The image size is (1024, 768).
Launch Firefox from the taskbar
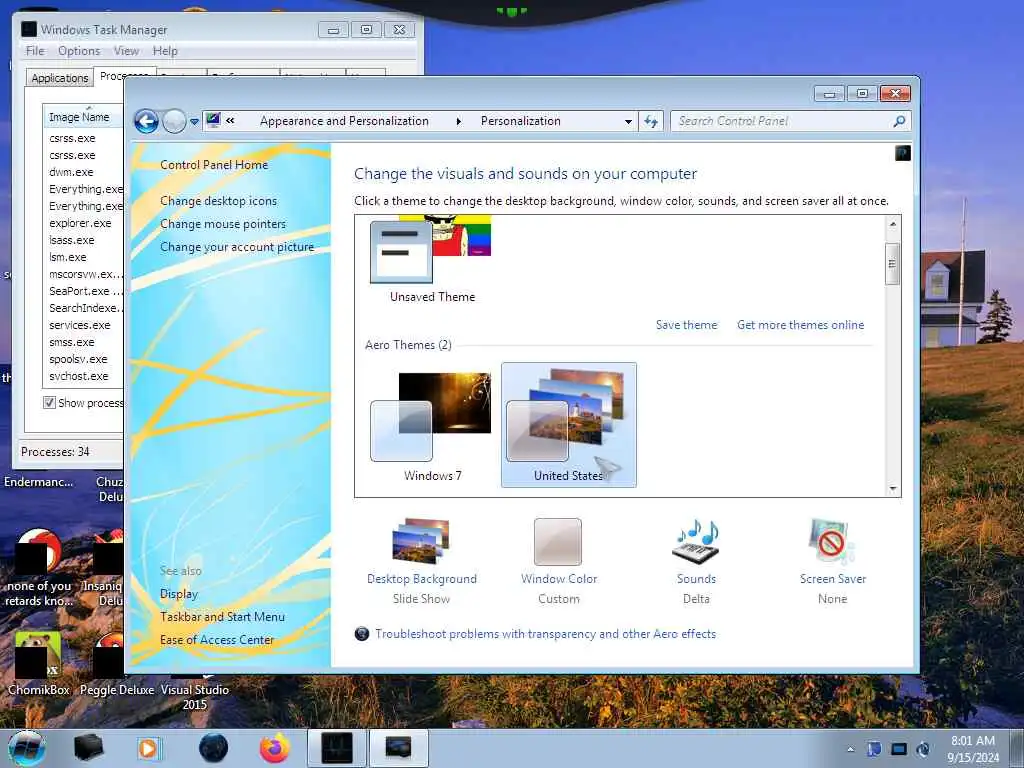pos(274,748)
